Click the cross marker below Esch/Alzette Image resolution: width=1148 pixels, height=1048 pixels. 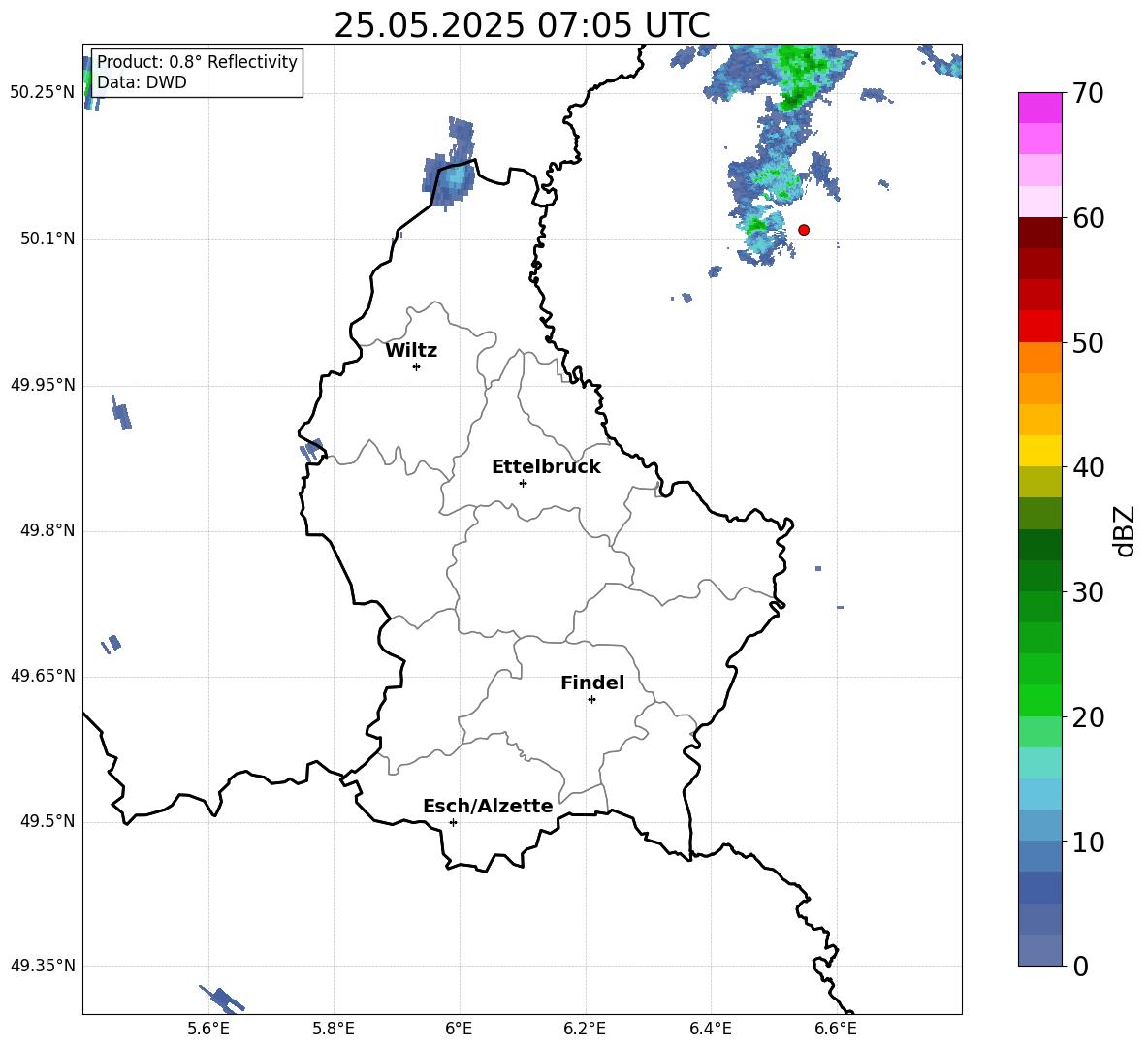453,822
